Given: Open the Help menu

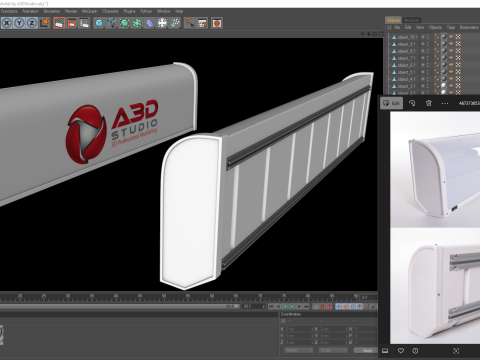Looking at the screenshot, I should (x=179, y=11).
